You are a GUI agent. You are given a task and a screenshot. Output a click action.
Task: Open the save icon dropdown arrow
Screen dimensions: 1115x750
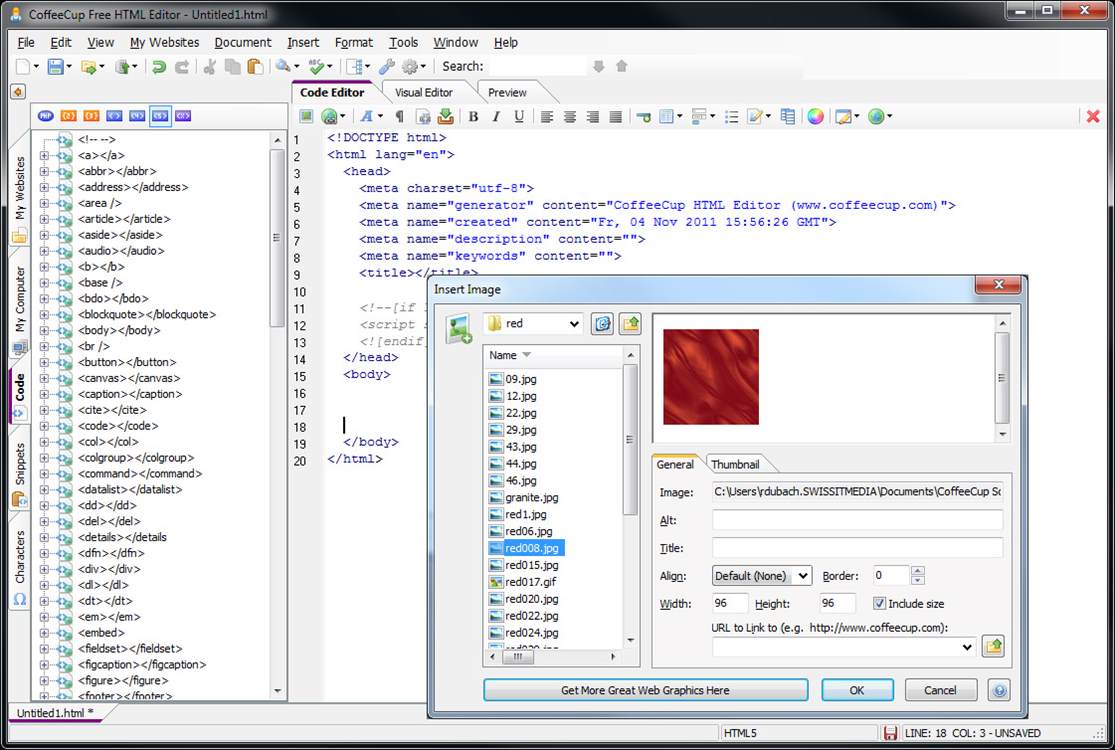point(68,67)
